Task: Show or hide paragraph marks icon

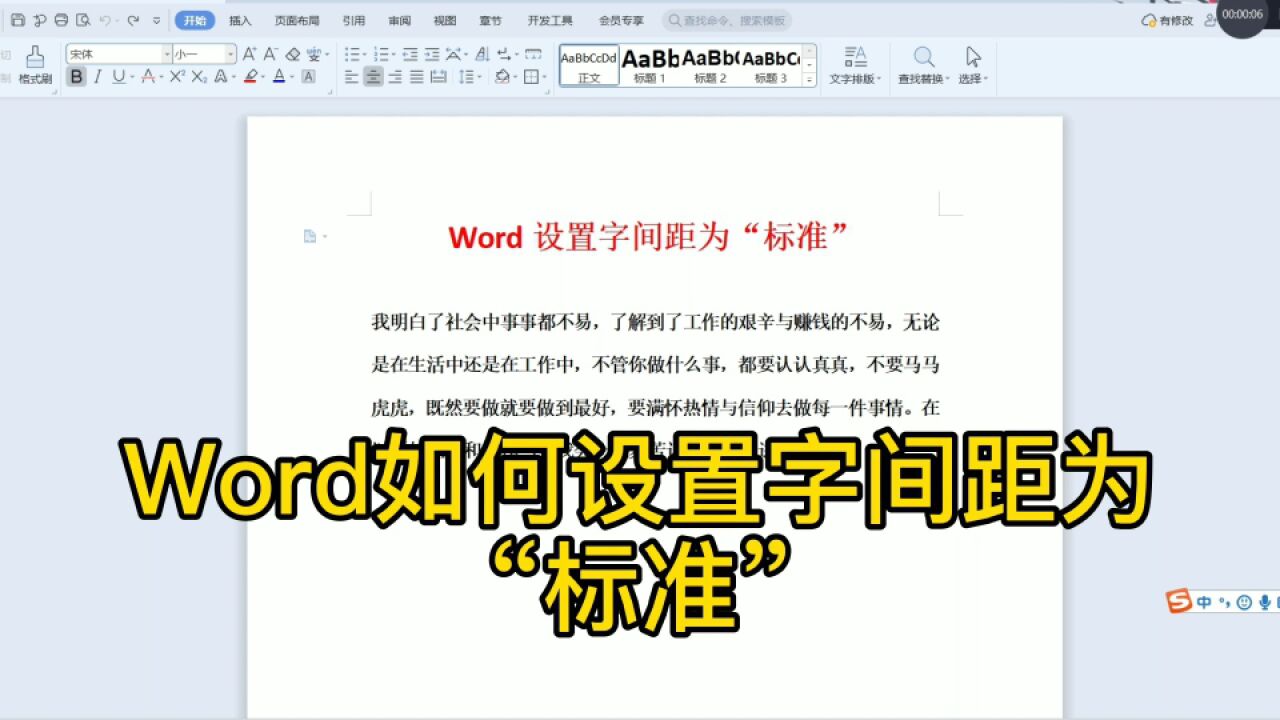Action: [506, 54]
